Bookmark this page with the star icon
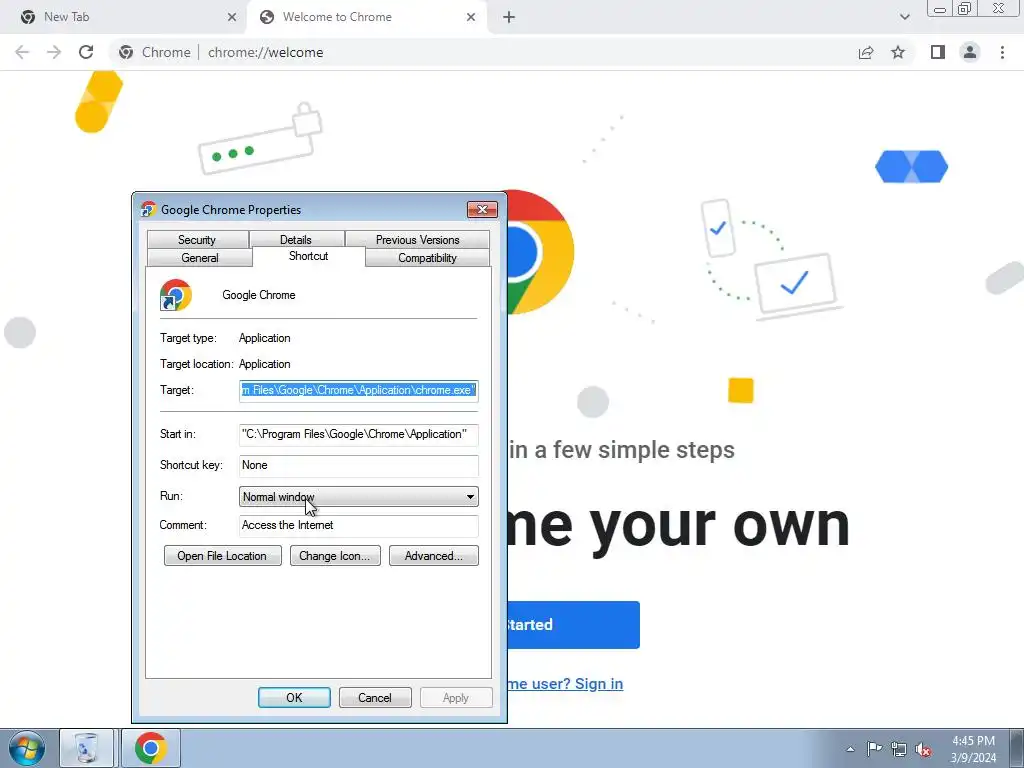 coord(898,52)
